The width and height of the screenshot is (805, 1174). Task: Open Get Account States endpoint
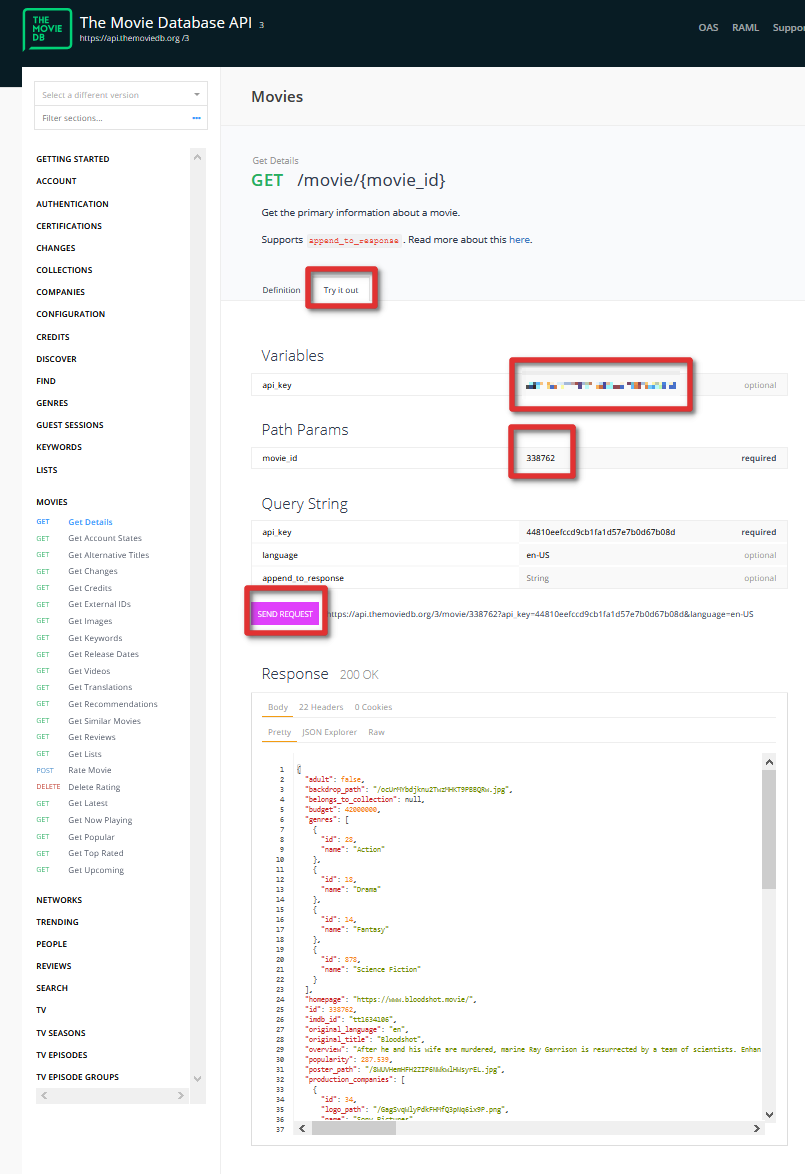coord(105,538)
